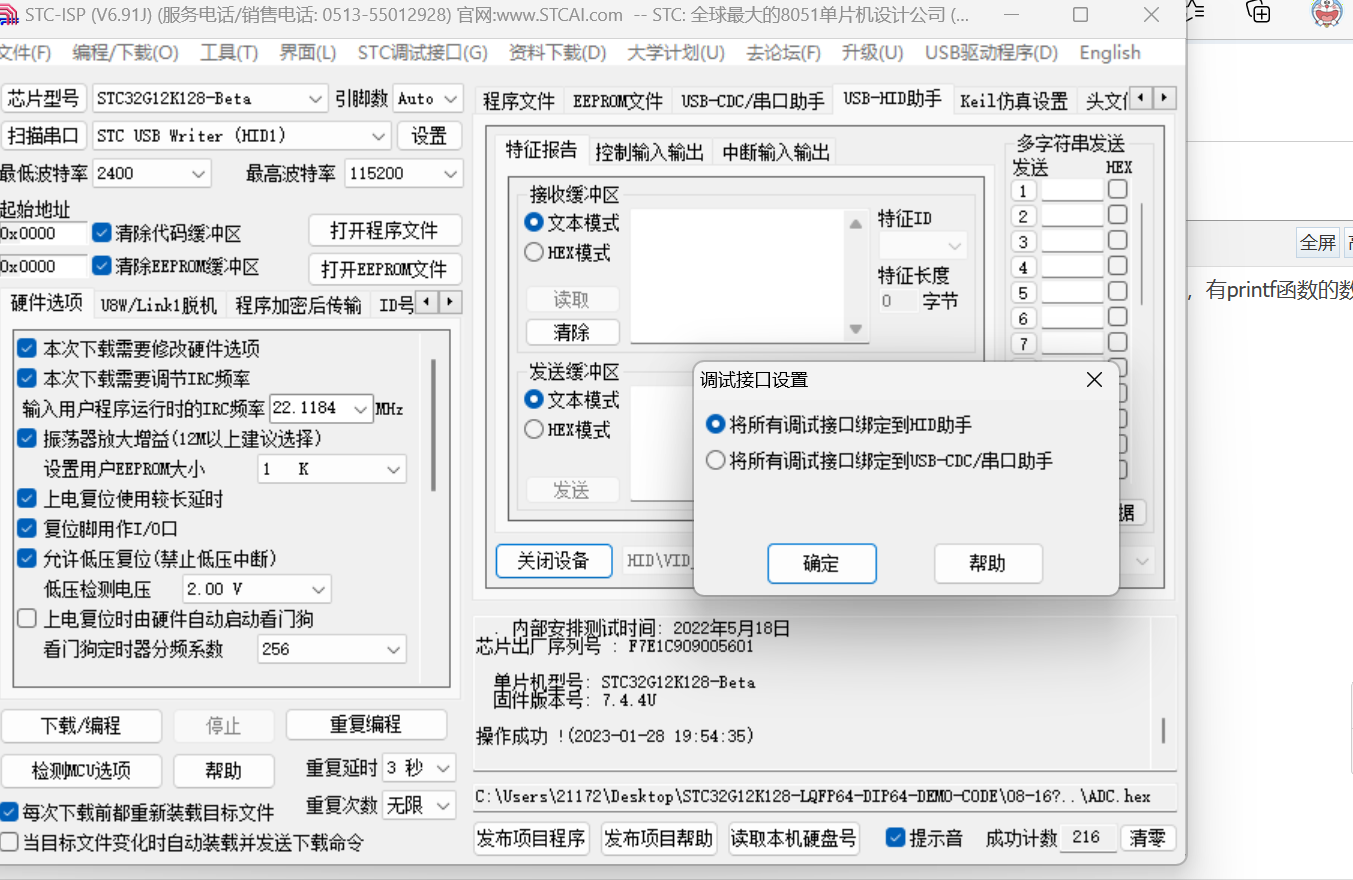Select HEX模式 in the 发送缓冲区 group
The width and height of the screenshot is (1353, 880).
point(534,429)
